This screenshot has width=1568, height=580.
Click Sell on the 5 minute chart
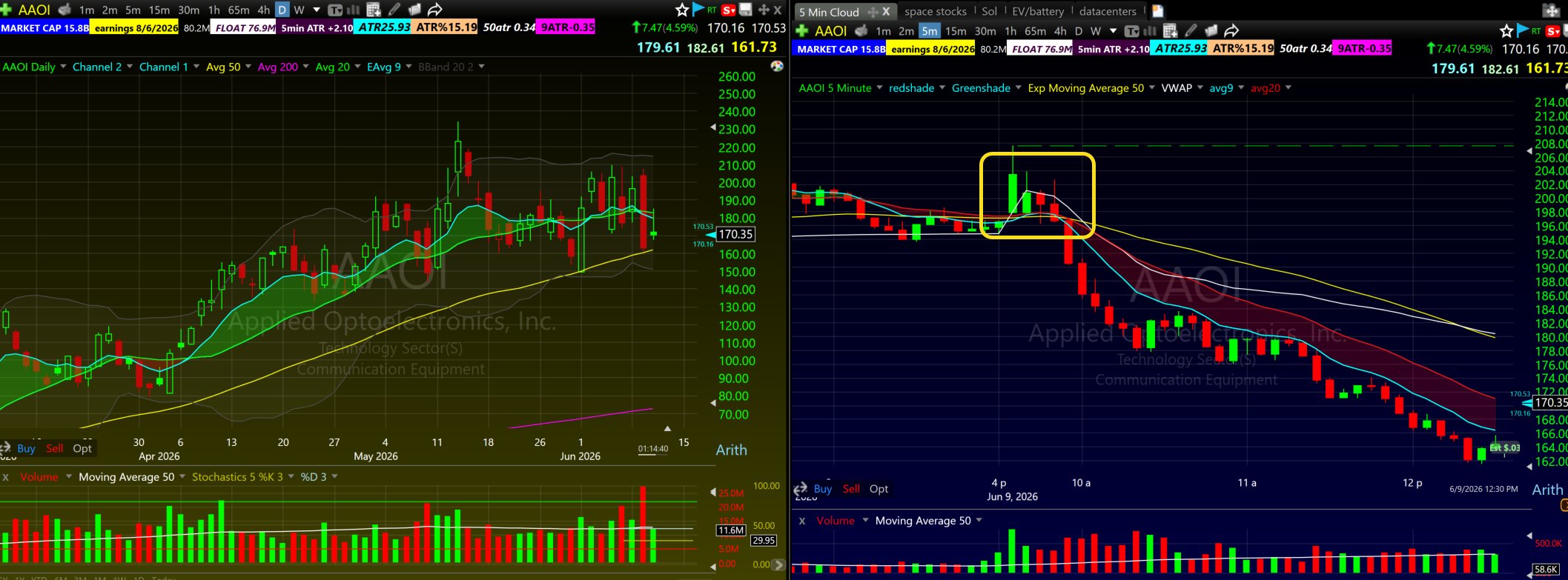coord(851,489)
